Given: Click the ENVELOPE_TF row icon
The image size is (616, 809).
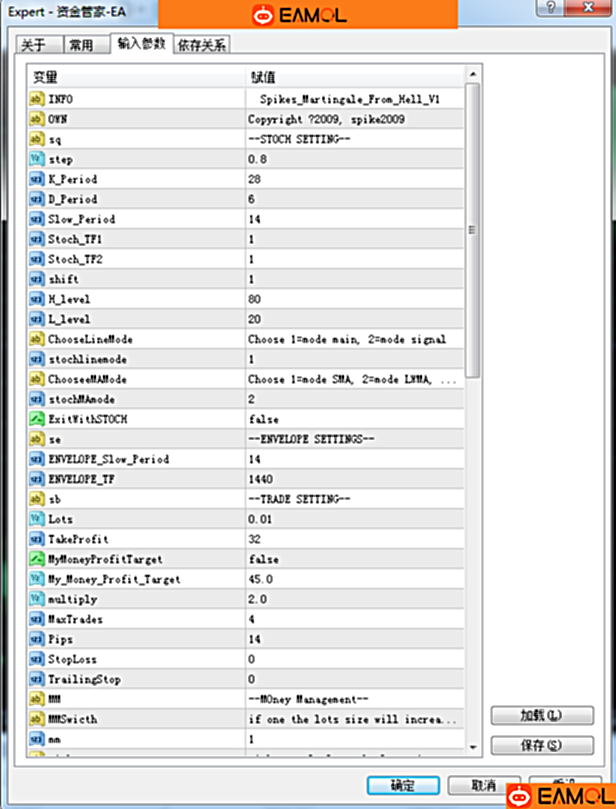Looking at the screenshot, I should coord(38,479).
